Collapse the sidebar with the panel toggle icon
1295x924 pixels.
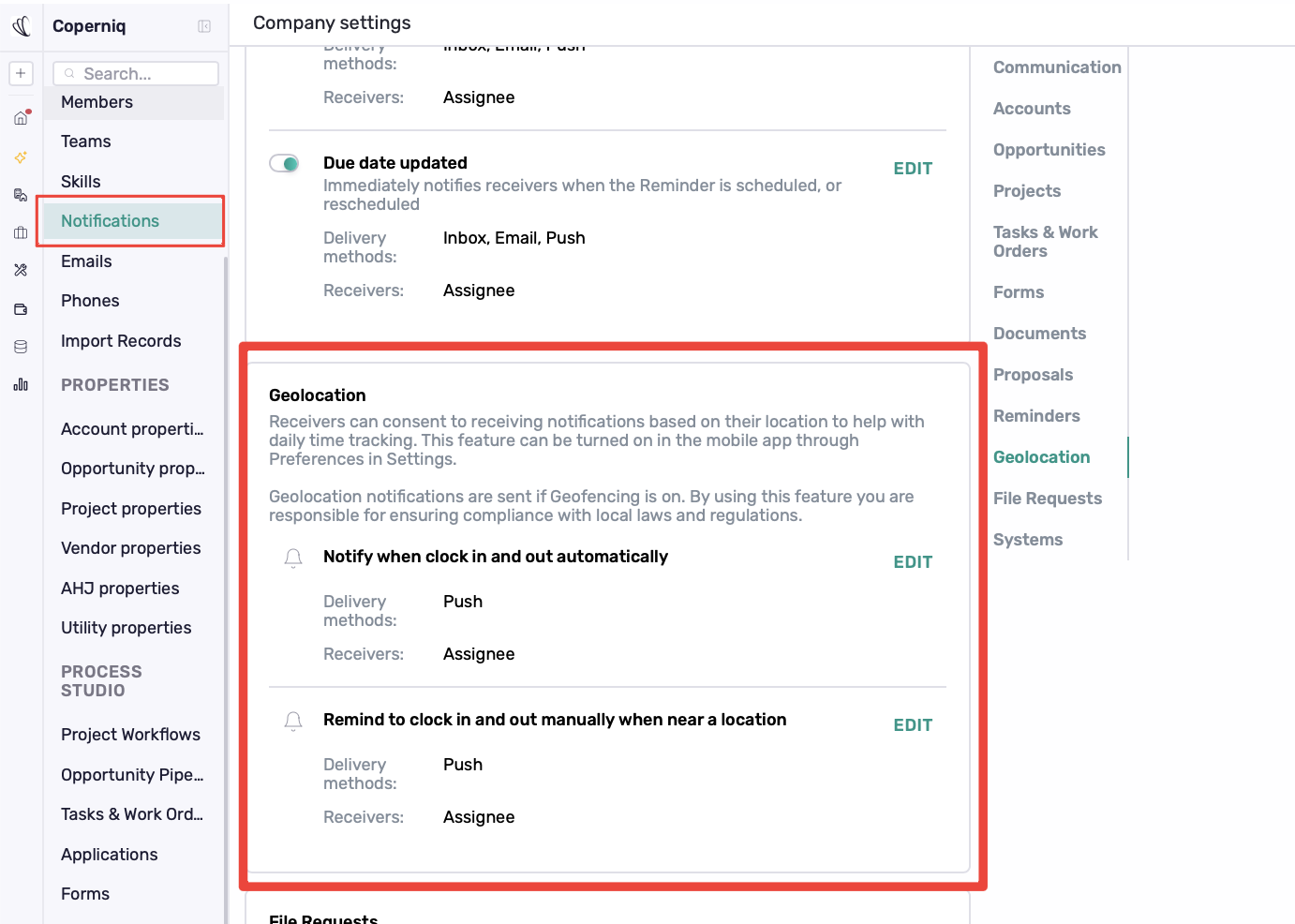click(x=204, y=26)
